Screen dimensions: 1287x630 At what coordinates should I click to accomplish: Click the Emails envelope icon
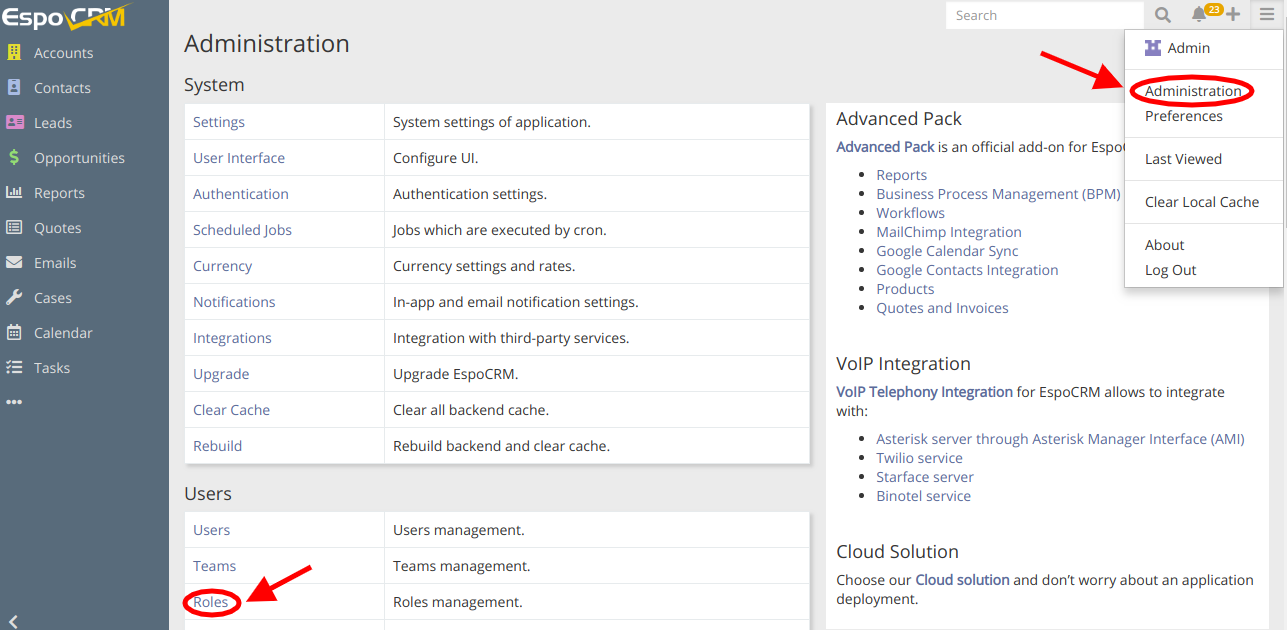(x=14, y=263)
